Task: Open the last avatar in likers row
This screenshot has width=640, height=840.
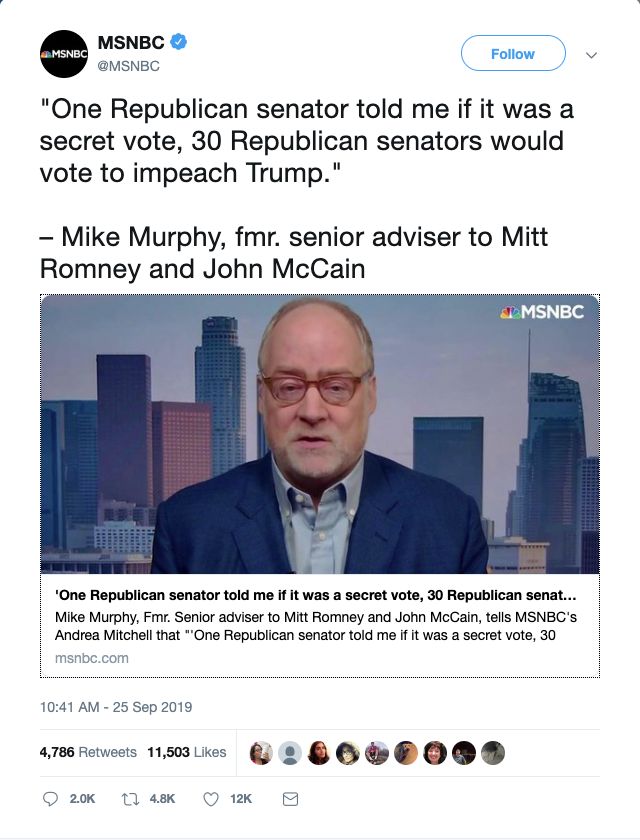Action: coord(493,753)
